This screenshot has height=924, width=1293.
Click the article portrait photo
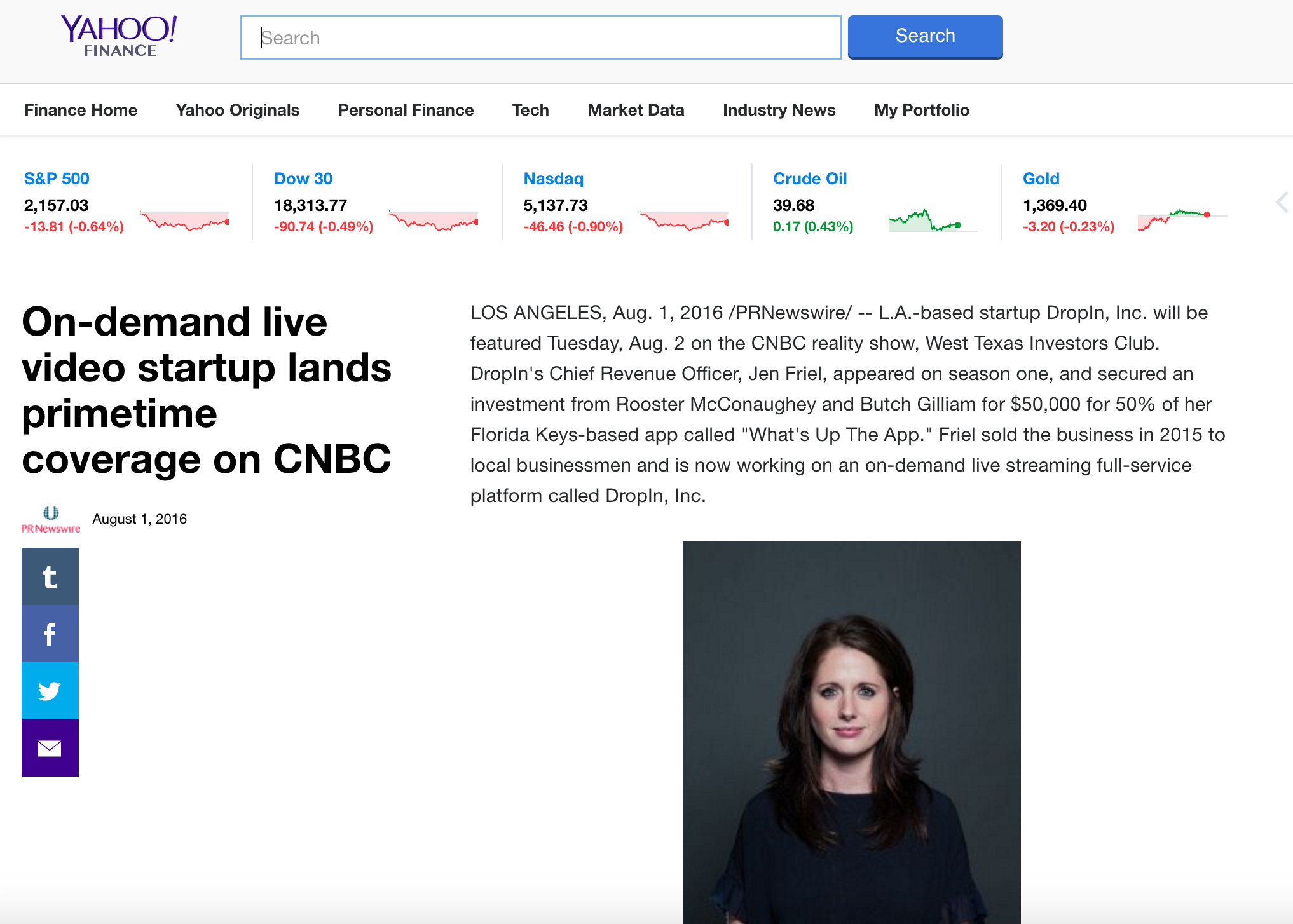[852, 732]
